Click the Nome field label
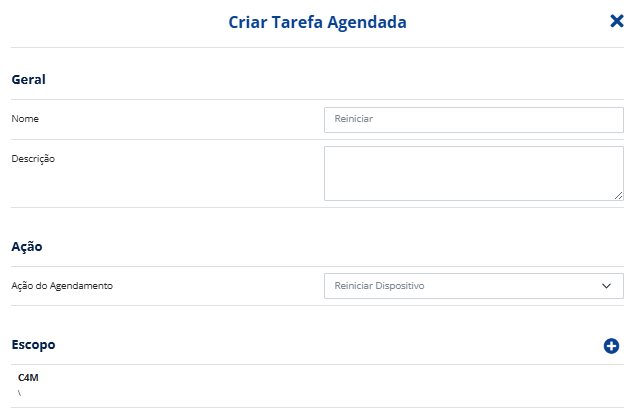 click(x=25, y=119)
